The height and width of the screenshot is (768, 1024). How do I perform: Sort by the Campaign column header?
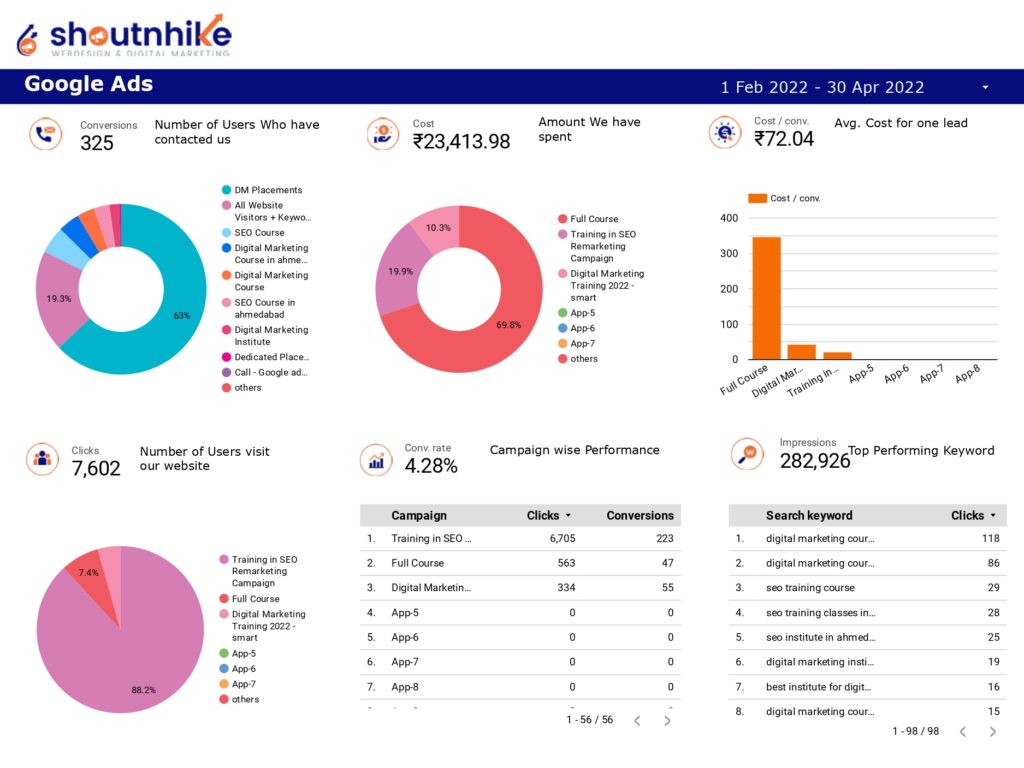point(419,515)
